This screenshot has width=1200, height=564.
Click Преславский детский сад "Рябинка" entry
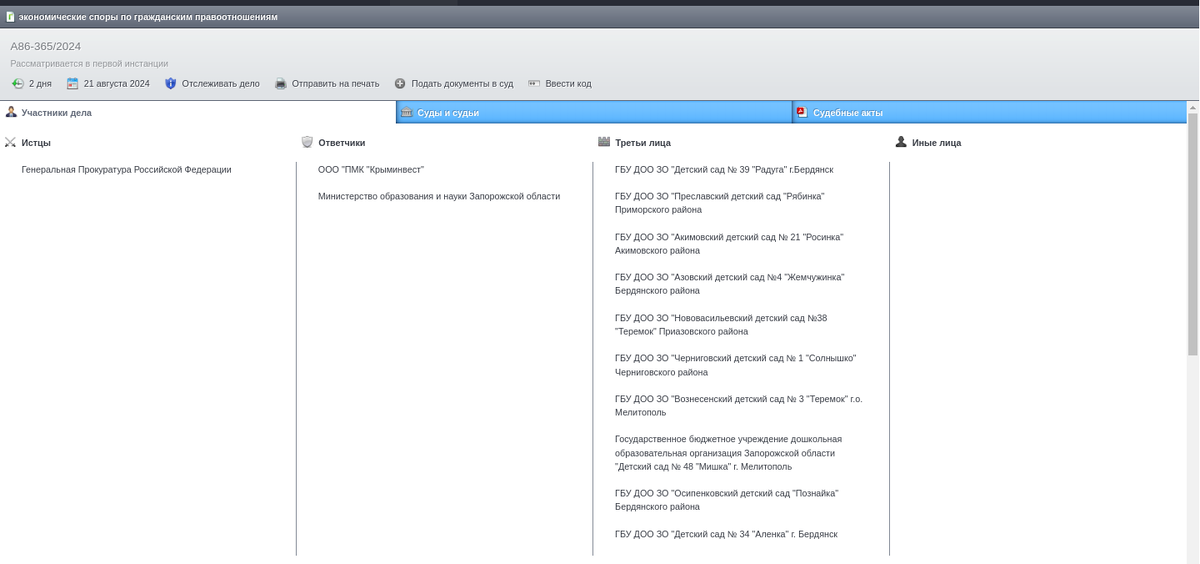tap(720, 203)
